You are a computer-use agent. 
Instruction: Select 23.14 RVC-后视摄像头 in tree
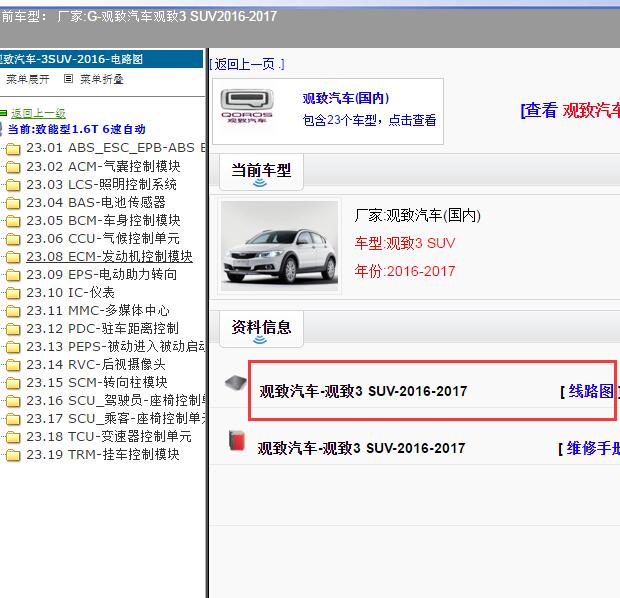pos(96,365)
